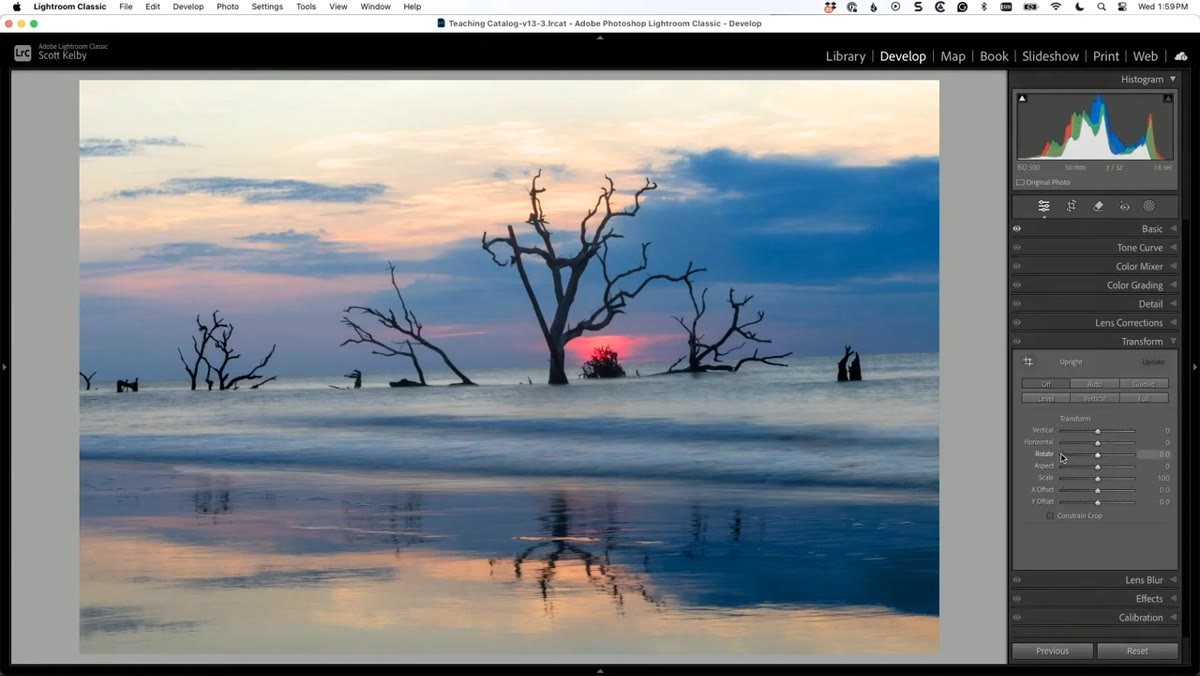Toggle Color Grading panel eye switch
1200x676 pixels.
click(x=1017, y=285)
